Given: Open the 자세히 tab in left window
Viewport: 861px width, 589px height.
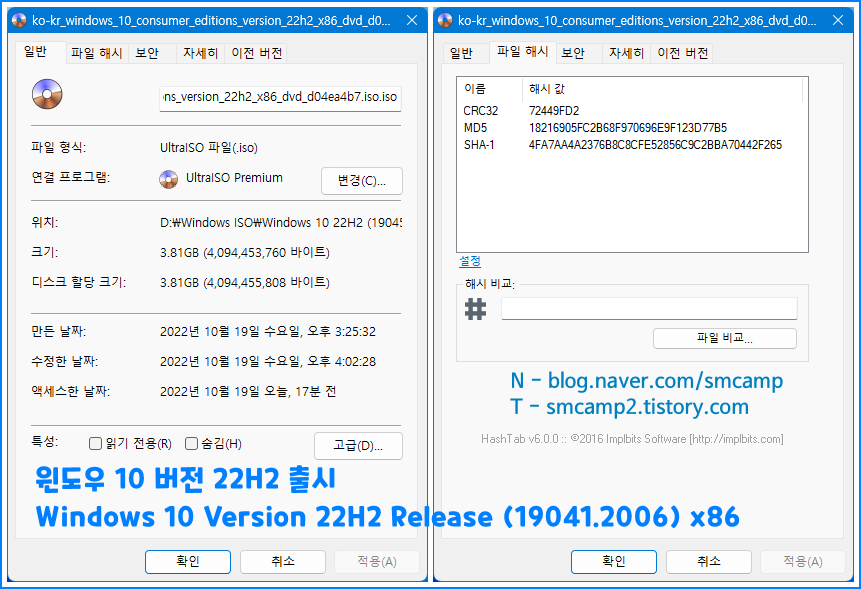Looking at the screenshot, I should click(x=200, y=53).
